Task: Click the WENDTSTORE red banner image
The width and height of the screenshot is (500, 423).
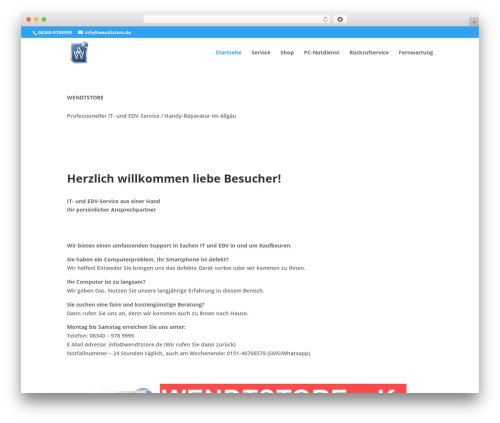Action: 283,388
